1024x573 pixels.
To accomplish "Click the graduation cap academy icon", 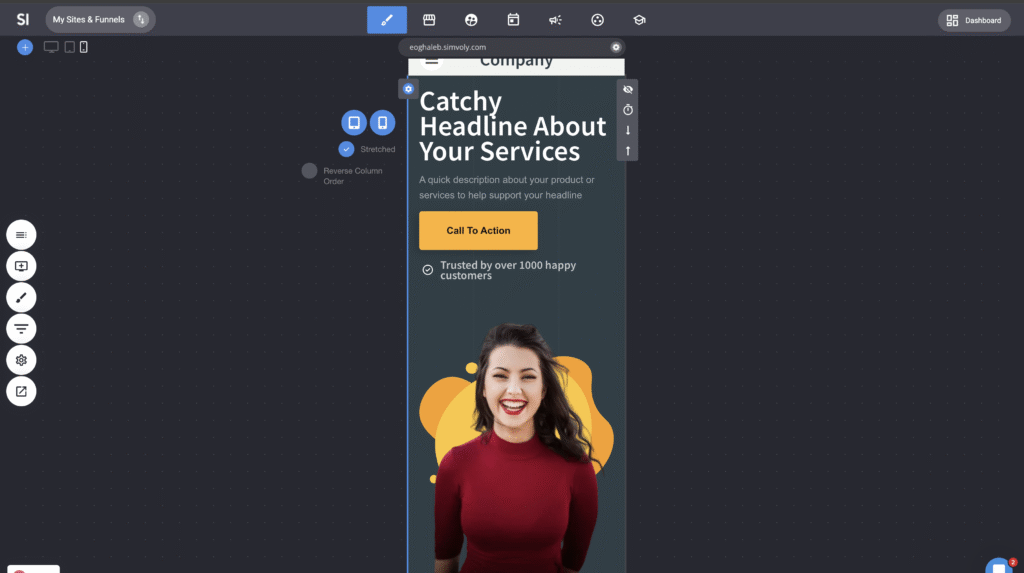I will click(639, 20).
